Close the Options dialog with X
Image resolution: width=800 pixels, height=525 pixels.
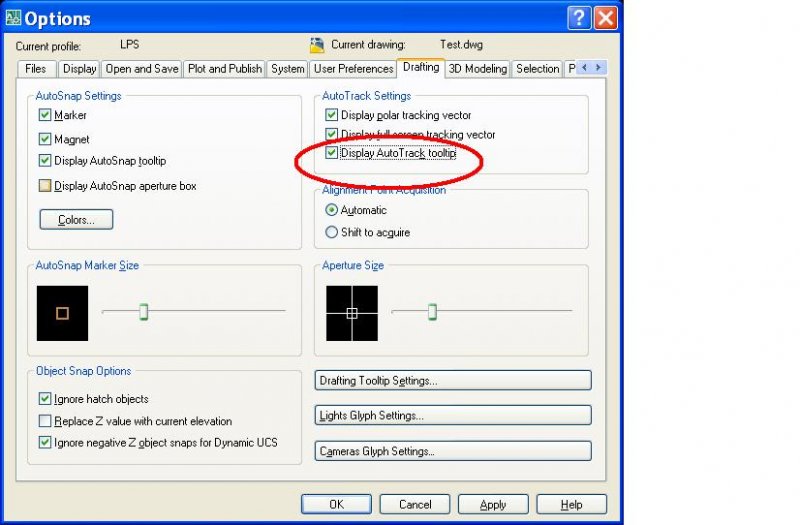(606, 18)
